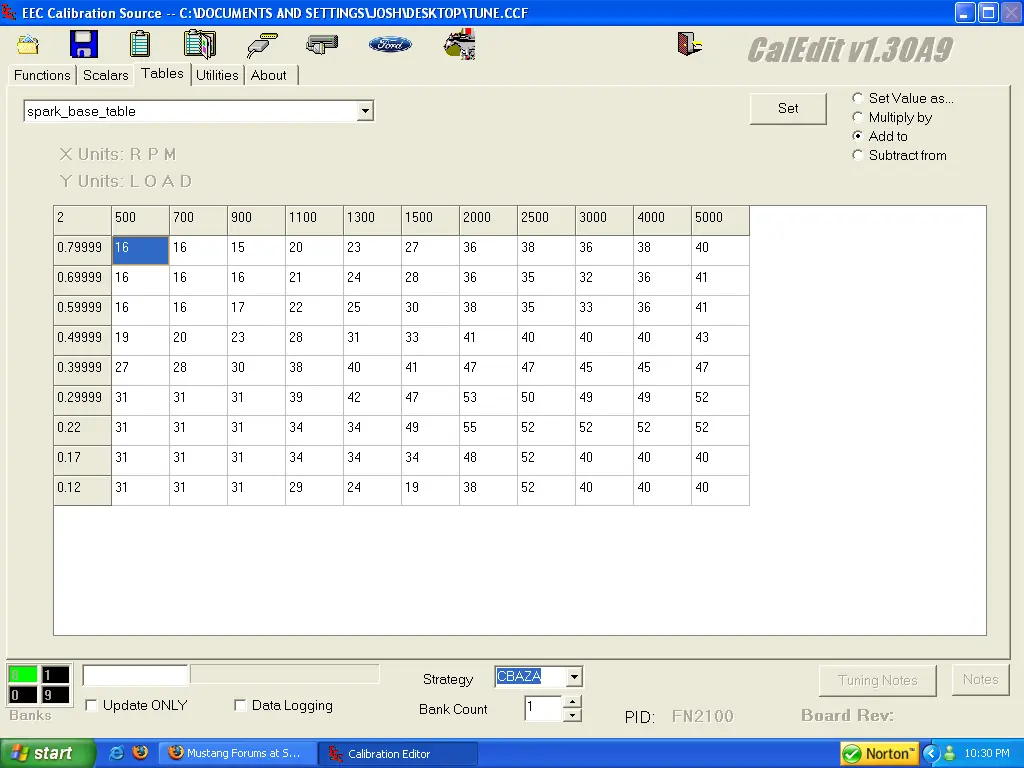Click the Notes button
The image size is (1024, 768).
click(x=980, y=680)
